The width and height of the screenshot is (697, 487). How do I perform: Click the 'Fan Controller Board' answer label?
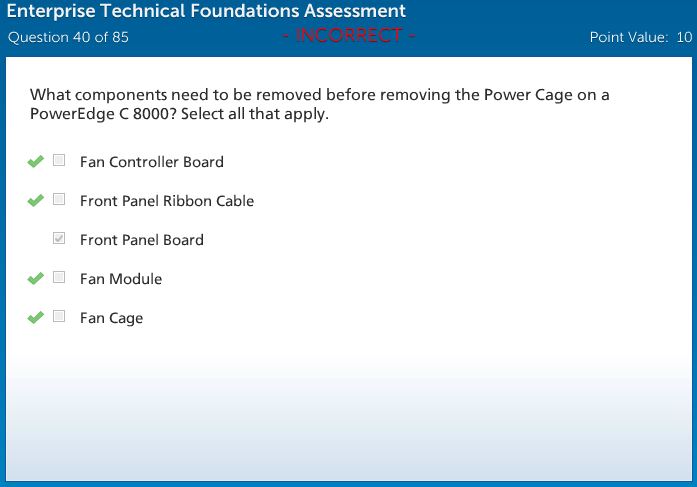(x=151, y=162)
